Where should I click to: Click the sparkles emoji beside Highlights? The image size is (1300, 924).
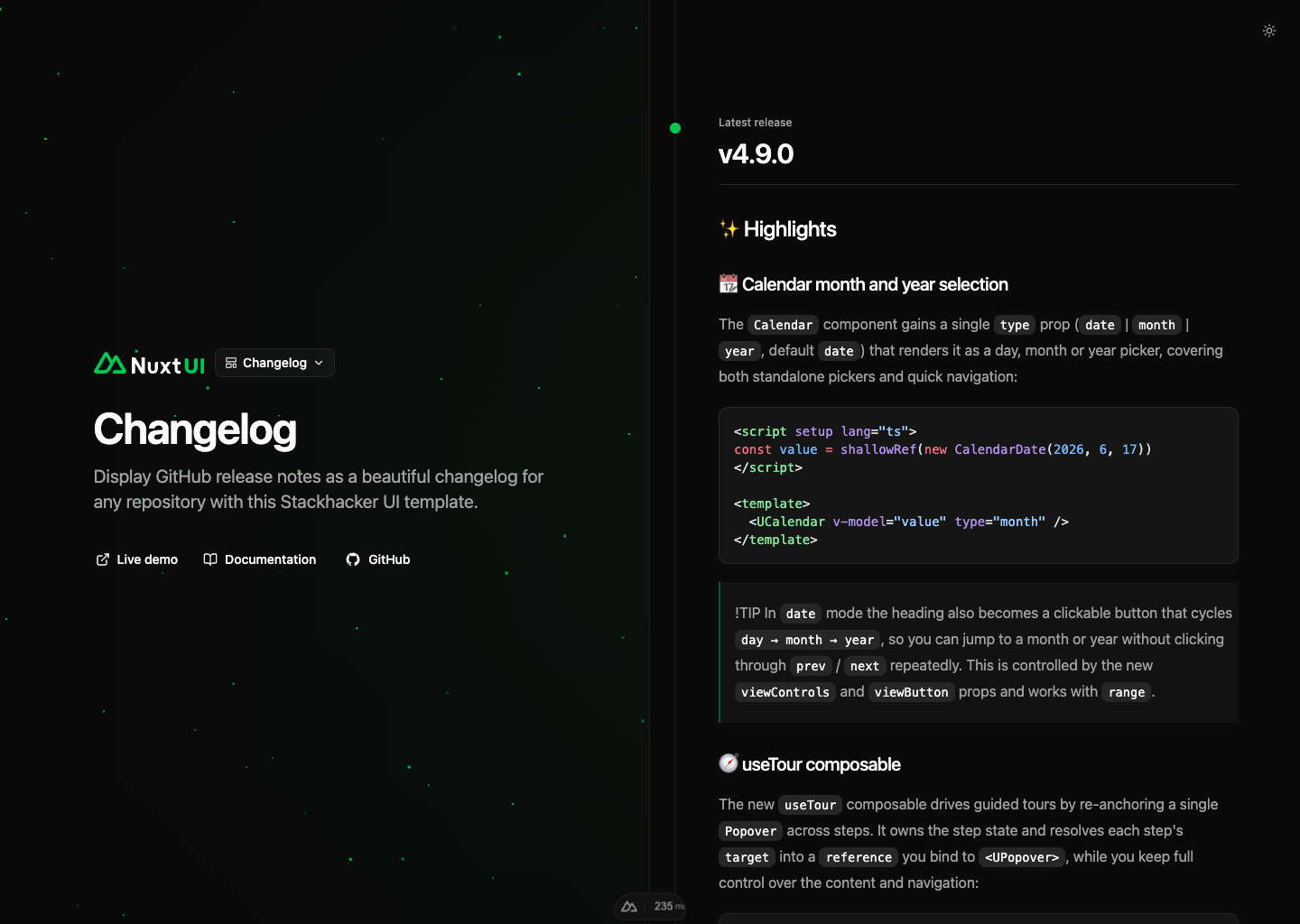(x=729, y=229)
